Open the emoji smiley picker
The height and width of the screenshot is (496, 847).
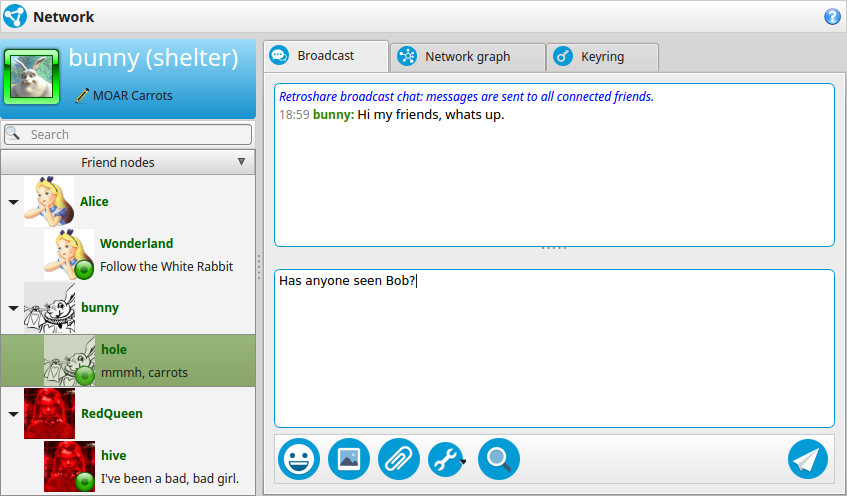tap(299, 459)
